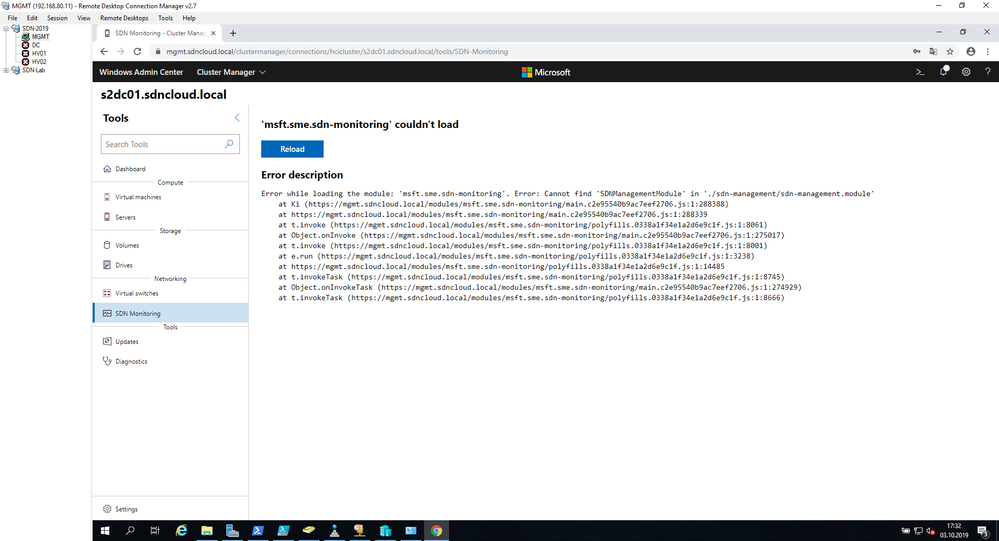This screenshot has width=999, height=541.
Task: Open Task View on the taskbar
Action: [155, 530]
